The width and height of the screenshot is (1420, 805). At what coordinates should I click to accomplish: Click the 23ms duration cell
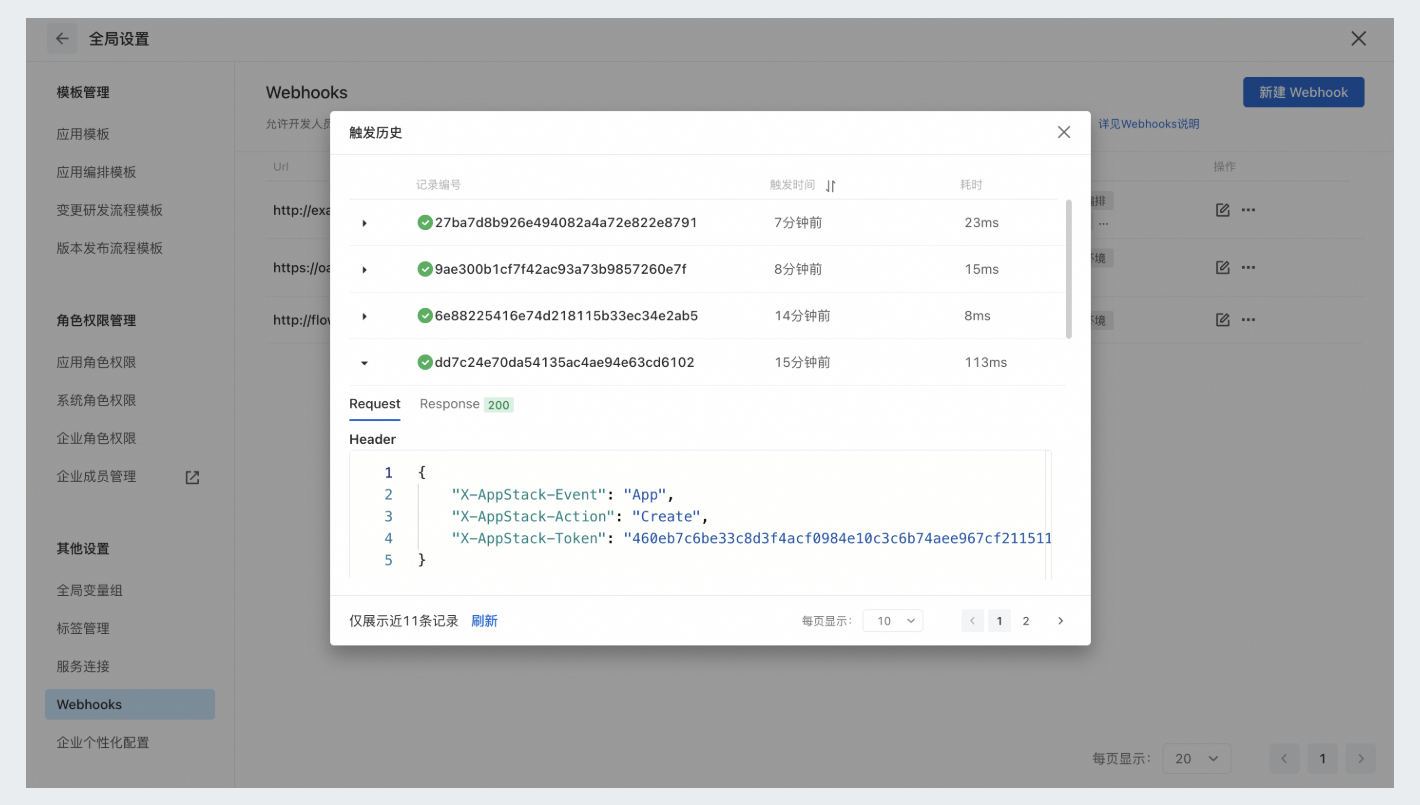click(982, 222)
